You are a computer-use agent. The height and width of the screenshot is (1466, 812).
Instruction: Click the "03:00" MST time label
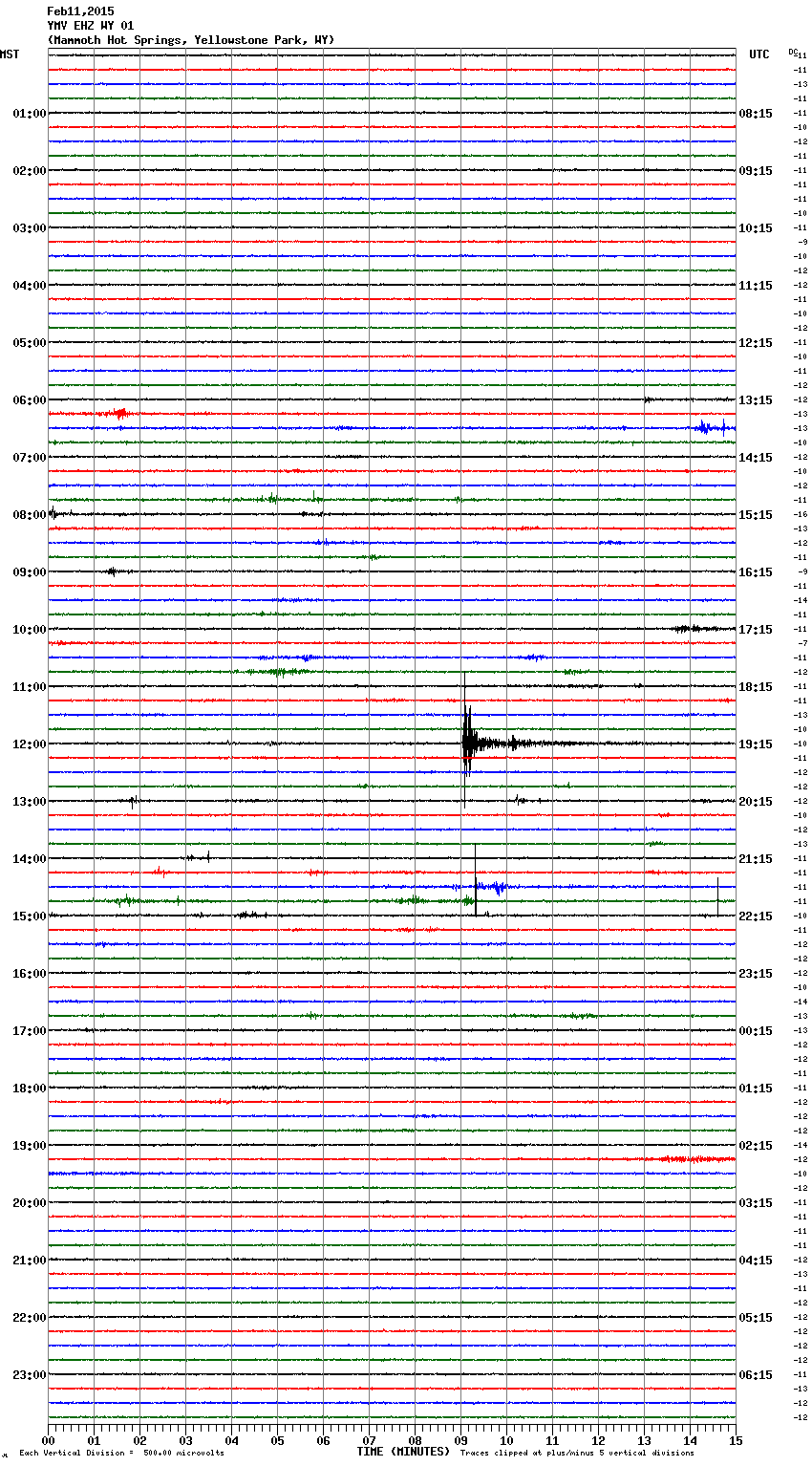pyautogui.click(x=30, y=228)
